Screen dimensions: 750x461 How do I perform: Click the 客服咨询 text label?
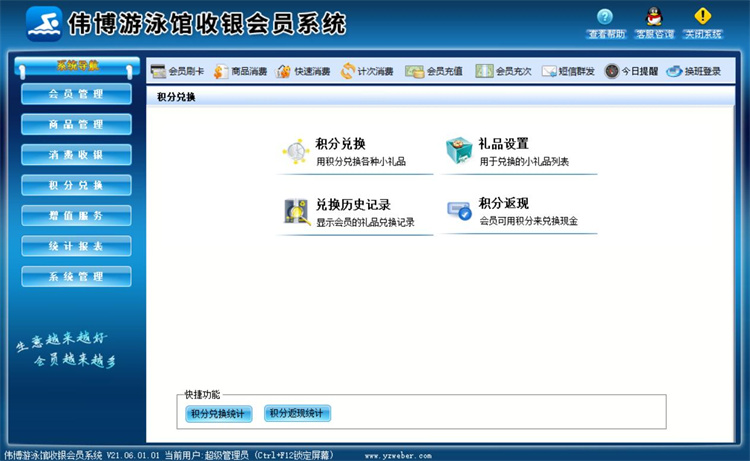[654, 34]
